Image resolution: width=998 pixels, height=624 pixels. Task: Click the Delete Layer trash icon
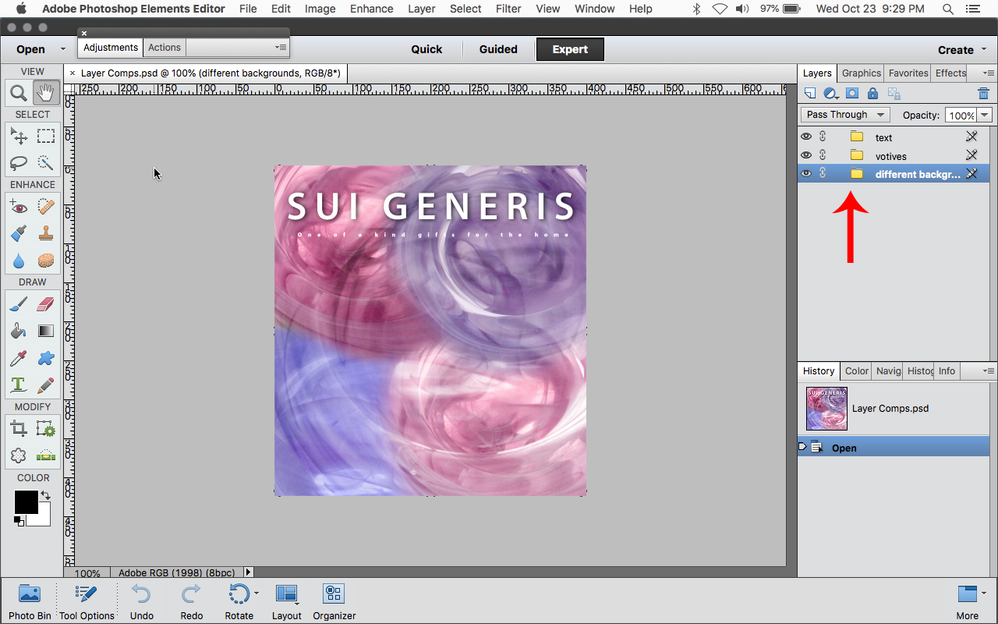point(983,92)
